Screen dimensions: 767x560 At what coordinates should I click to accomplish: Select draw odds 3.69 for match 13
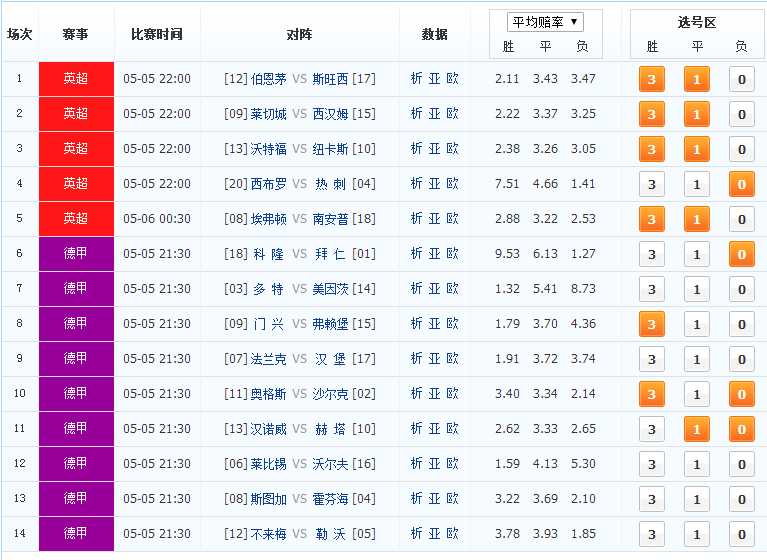[x=545, y=498]
